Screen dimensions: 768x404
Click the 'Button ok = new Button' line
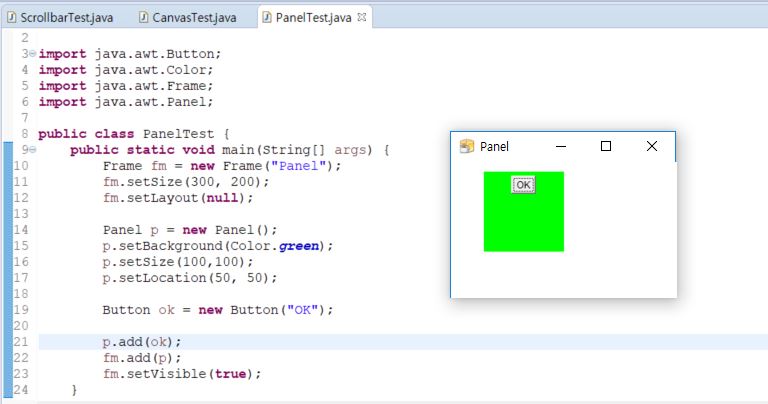[218, 310]
